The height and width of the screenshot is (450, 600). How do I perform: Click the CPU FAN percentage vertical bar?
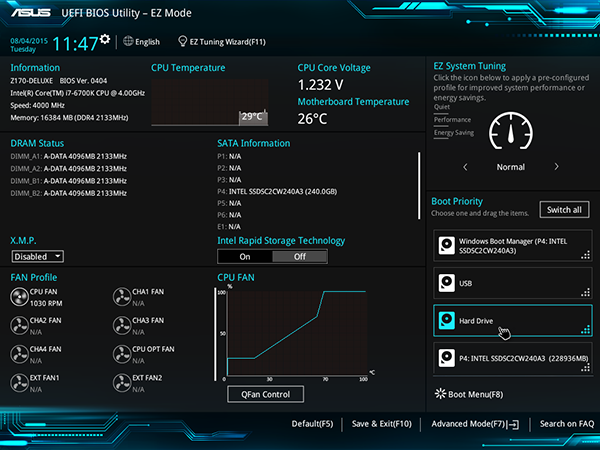(x=215, y=334)
